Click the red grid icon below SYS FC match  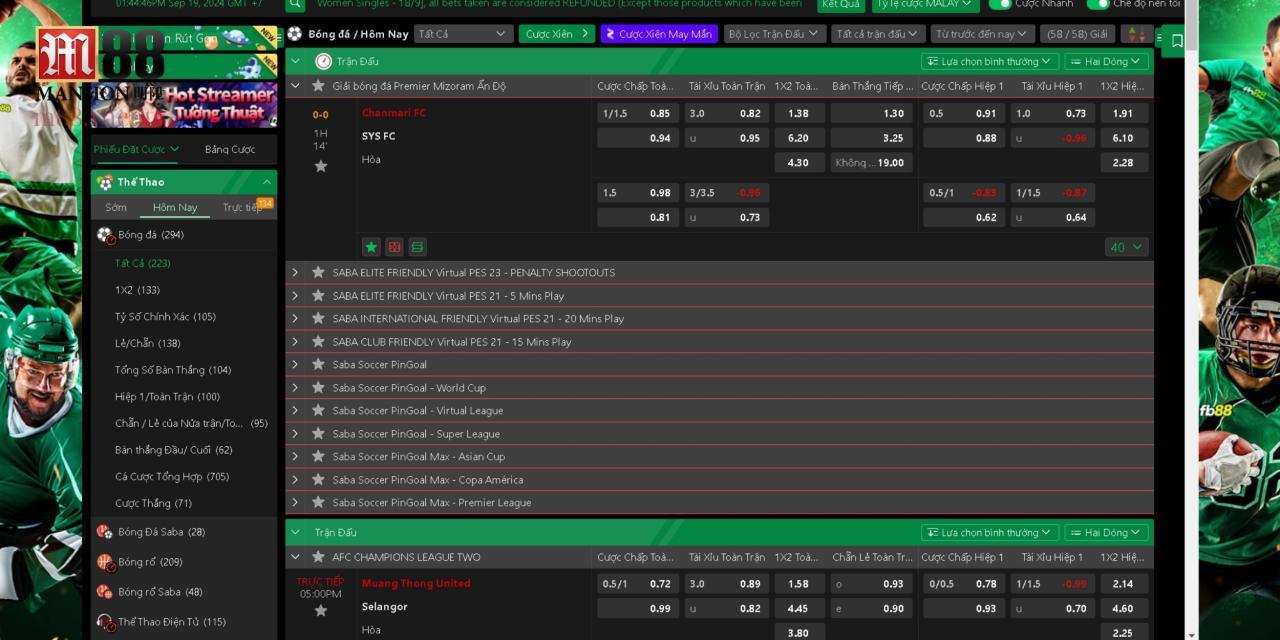click(x=394, y=247)
